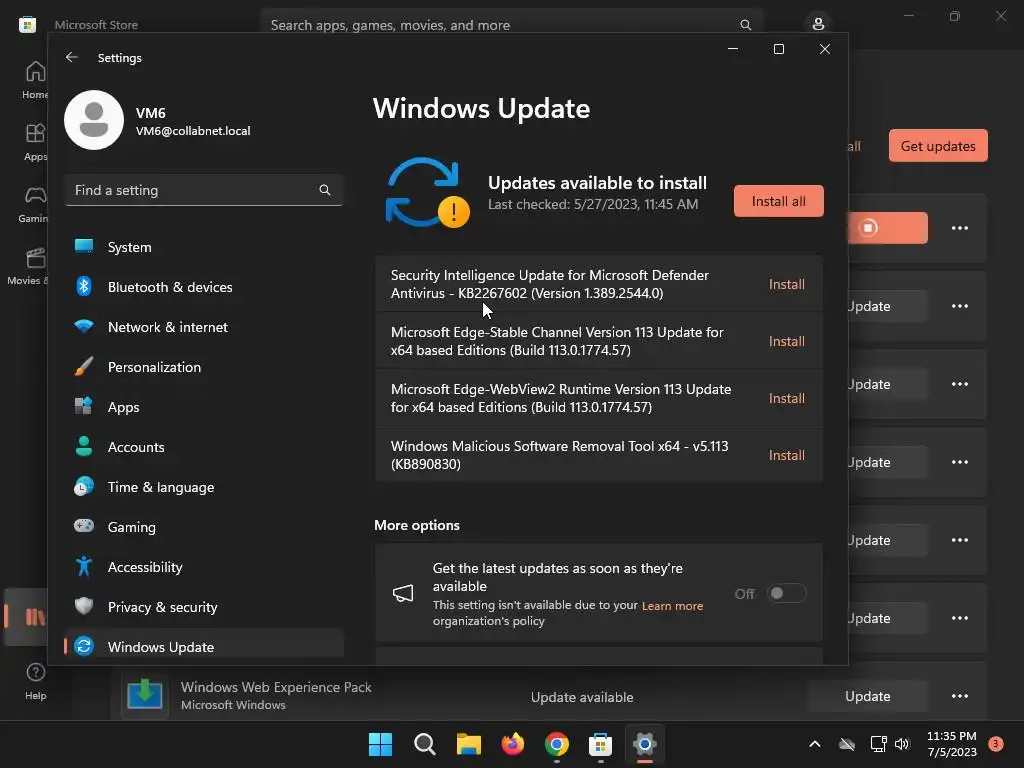Open the Windows Start menu
The image size is (1024, 768).
380,744
